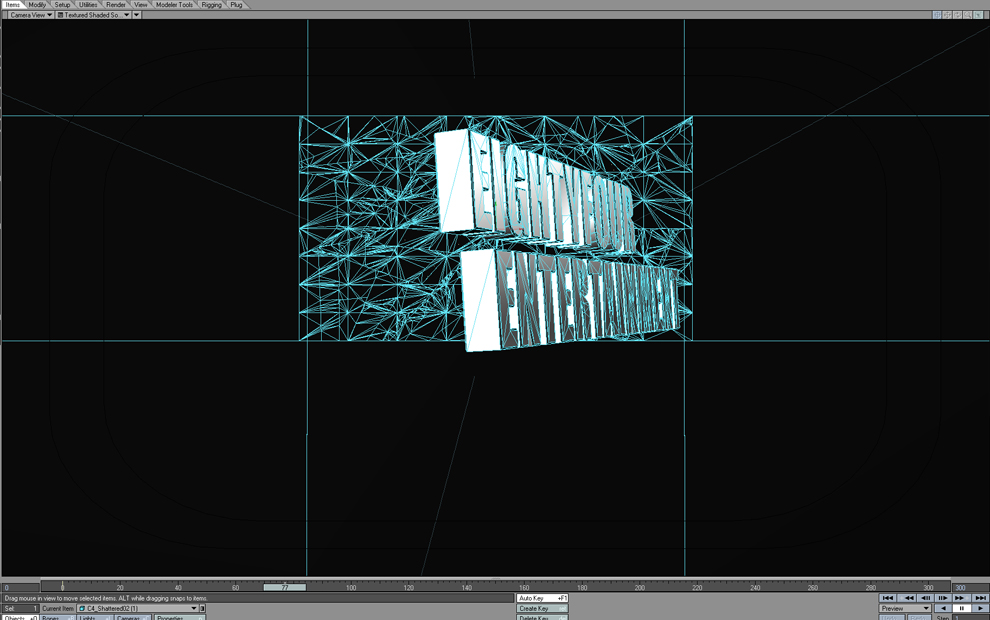This screenshot has width=990, height=620.
Task: Pause playback button
Action: [962, 608]
